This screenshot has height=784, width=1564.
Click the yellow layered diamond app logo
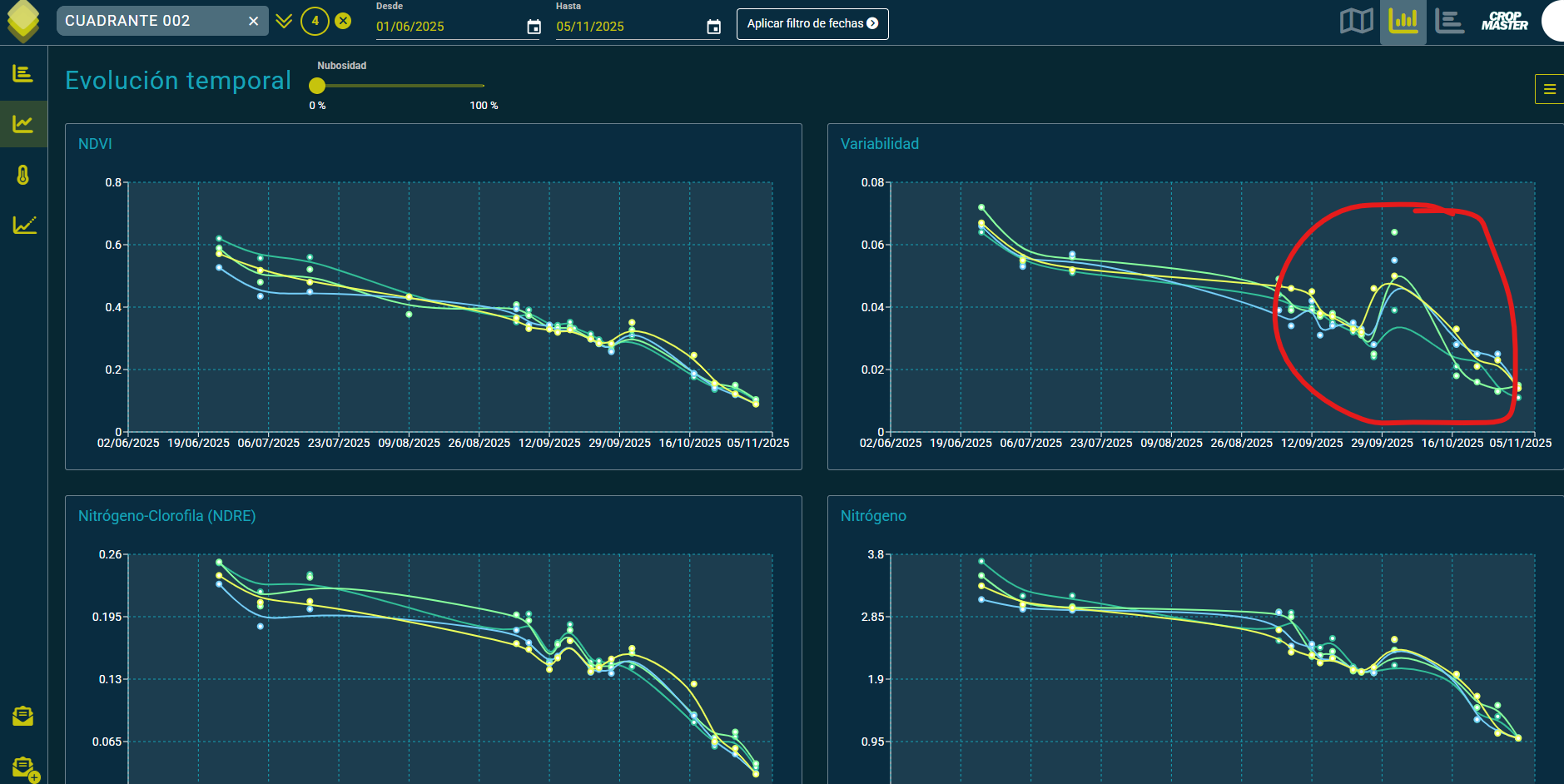point(23,21)
